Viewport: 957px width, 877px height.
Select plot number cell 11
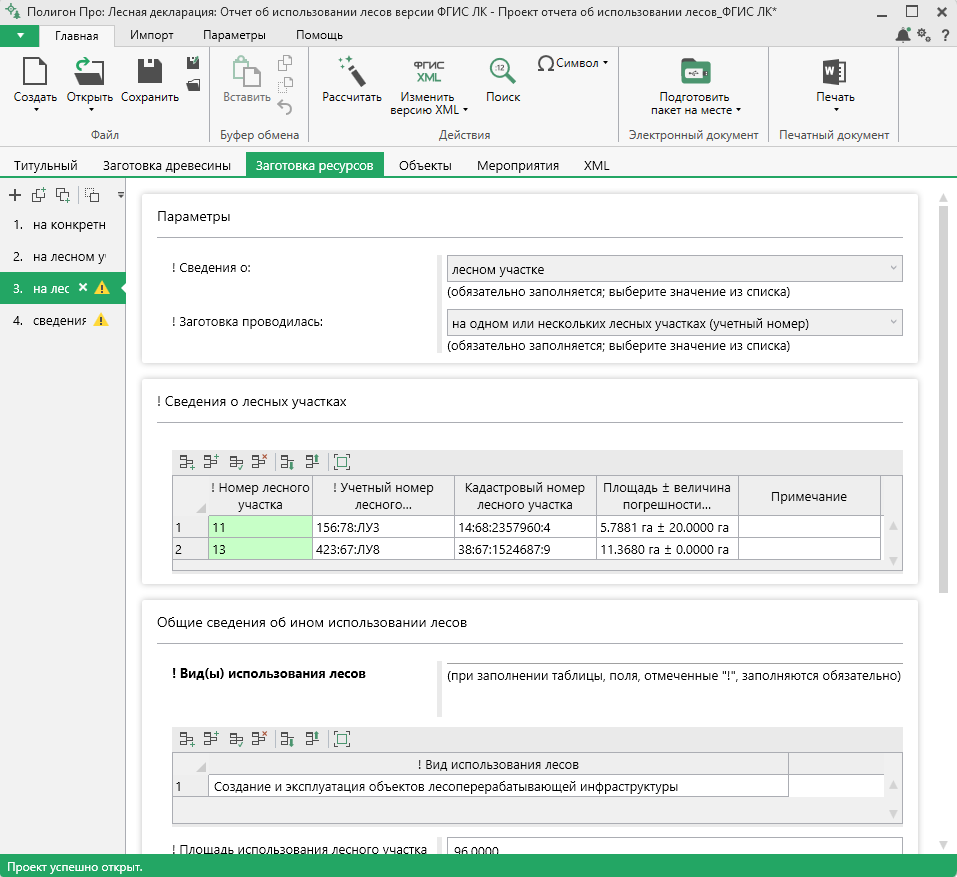pos(260,527)
